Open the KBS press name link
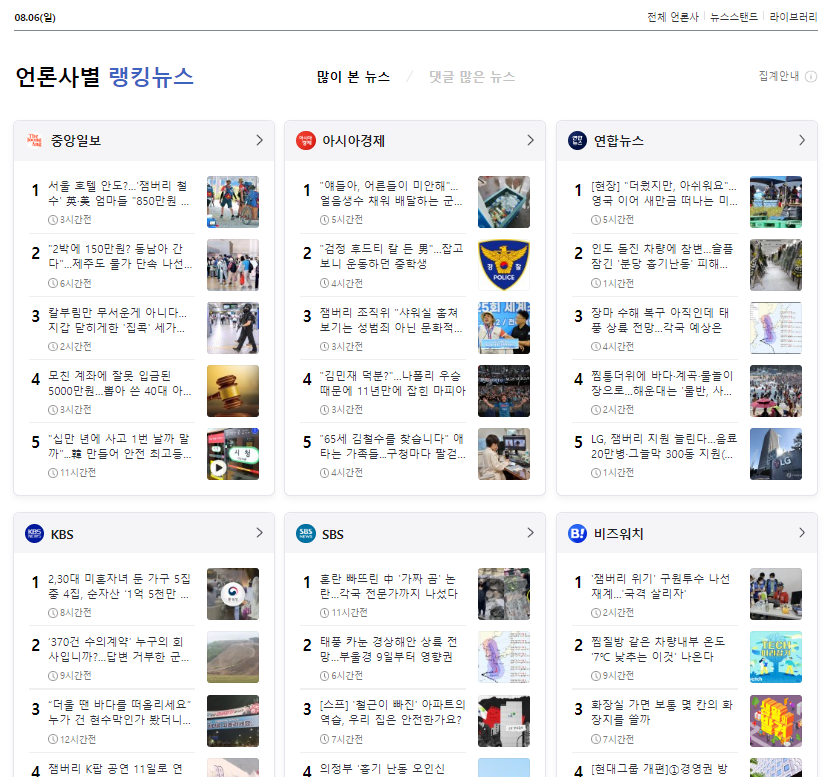The width and height of the screenshot is (831, 777). 62,534
